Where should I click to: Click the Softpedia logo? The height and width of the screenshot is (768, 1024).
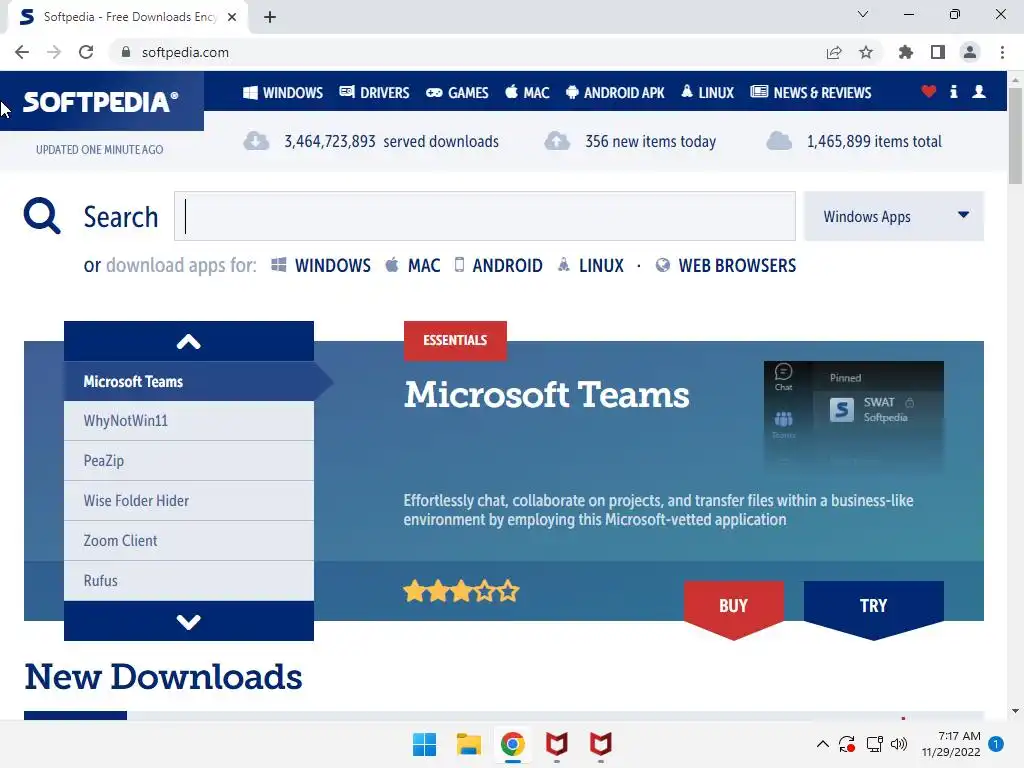[100, 102]
